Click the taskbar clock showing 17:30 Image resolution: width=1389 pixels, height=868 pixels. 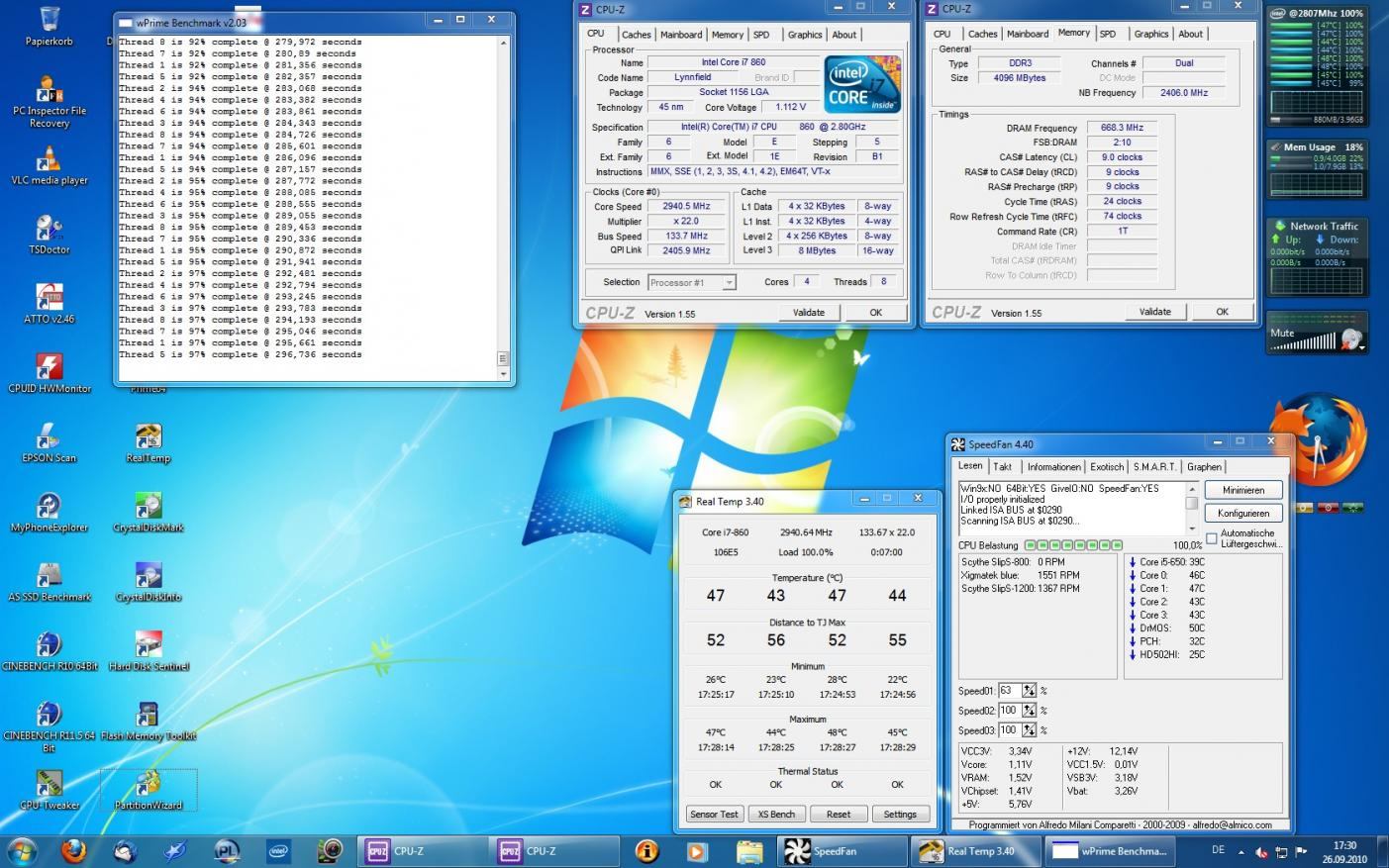click(1344, 851)
